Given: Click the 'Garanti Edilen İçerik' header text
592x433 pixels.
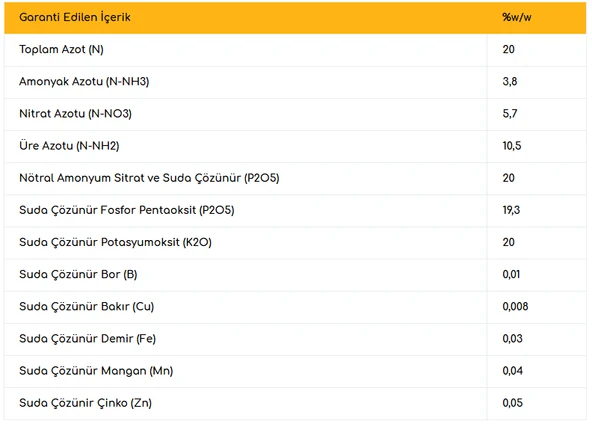Looking at the screenshot, I should (x=75, y=17).
